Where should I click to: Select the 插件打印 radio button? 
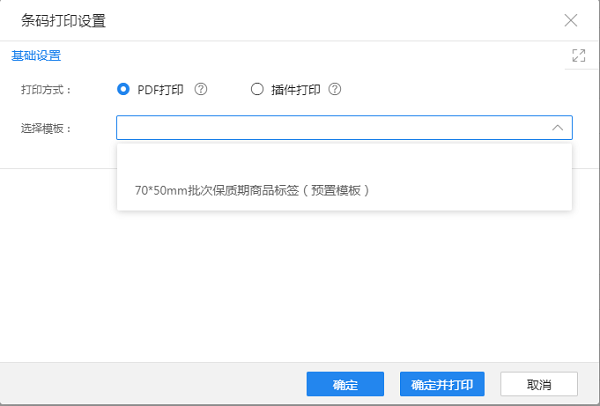tap(257, 89)
